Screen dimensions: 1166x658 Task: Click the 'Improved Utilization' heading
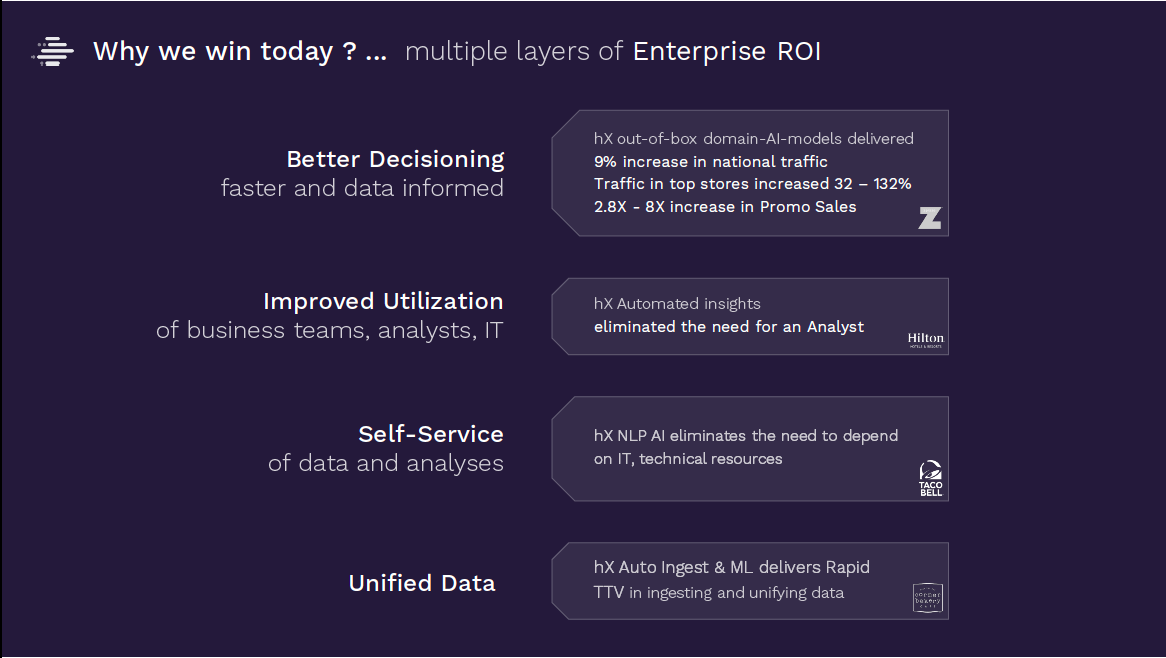tap(383, 301)
